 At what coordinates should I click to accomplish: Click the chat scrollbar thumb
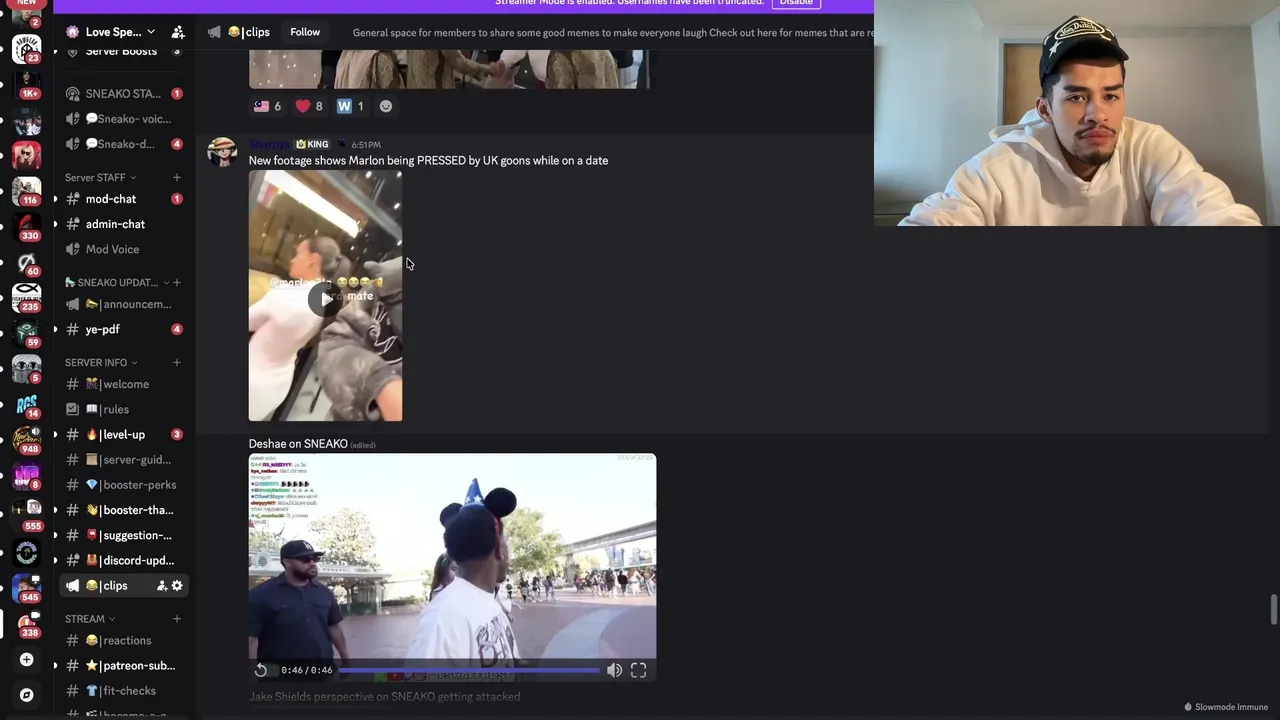[1274, 610]
